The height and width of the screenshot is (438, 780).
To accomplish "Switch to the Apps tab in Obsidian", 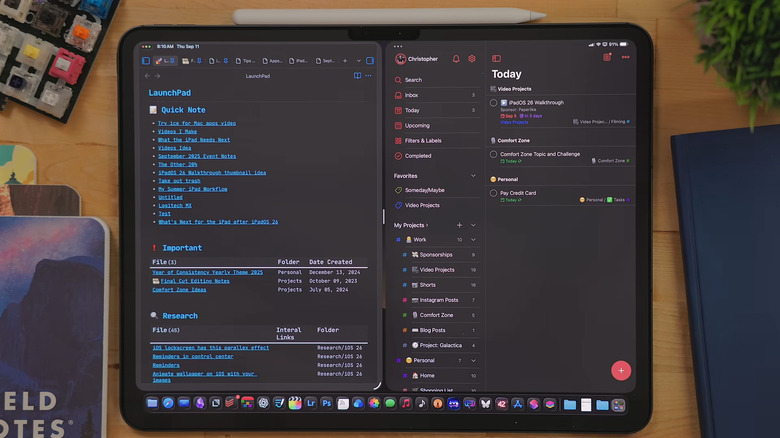I will click(x=272, y=61).
